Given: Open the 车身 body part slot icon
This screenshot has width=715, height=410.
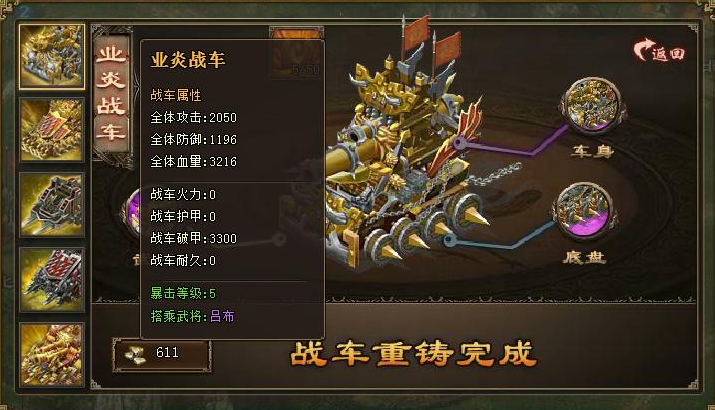Looking at the screenshot, I should [x=592, y=105].
